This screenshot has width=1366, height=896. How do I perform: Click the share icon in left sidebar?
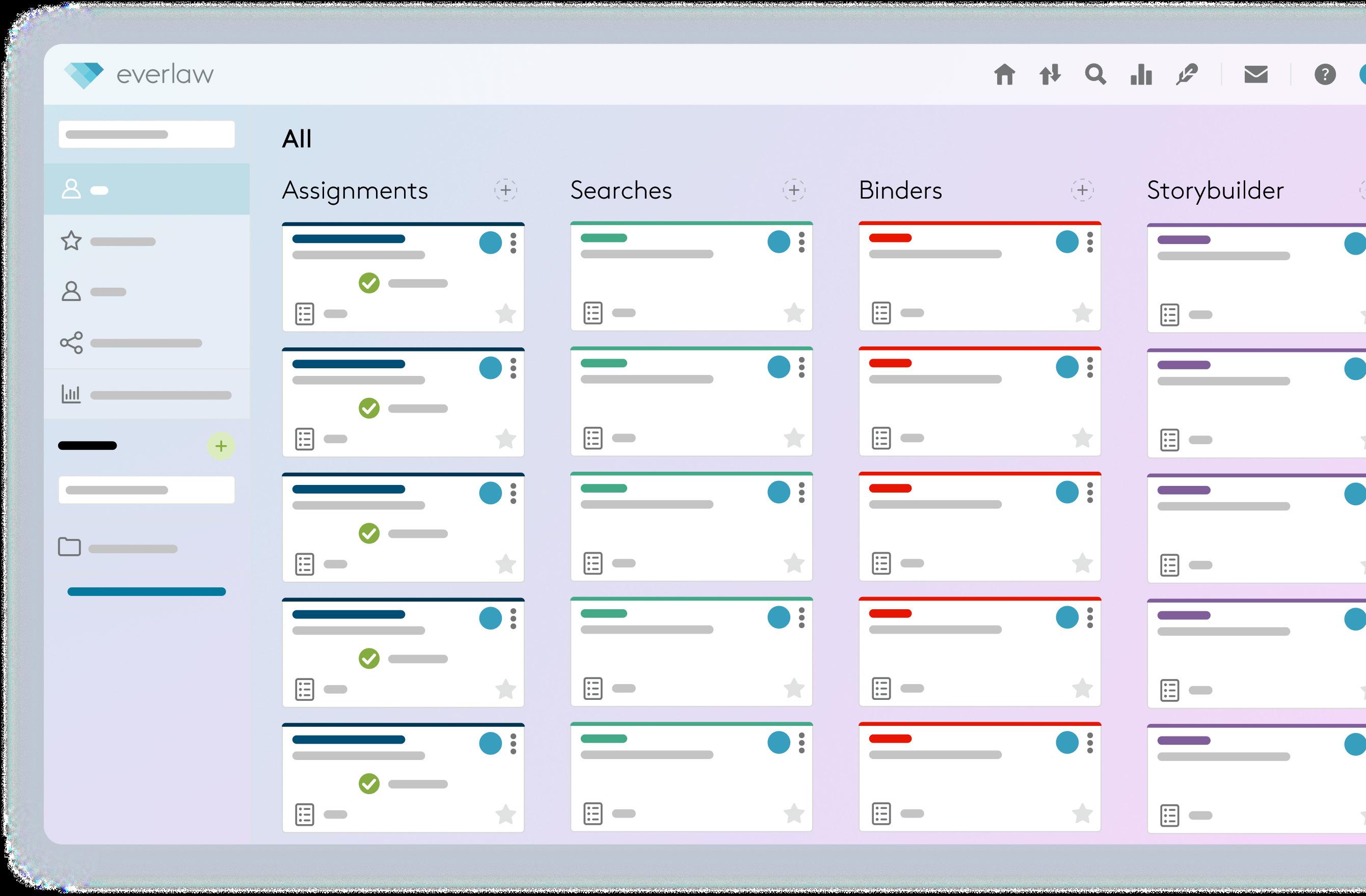click(71, 343)
